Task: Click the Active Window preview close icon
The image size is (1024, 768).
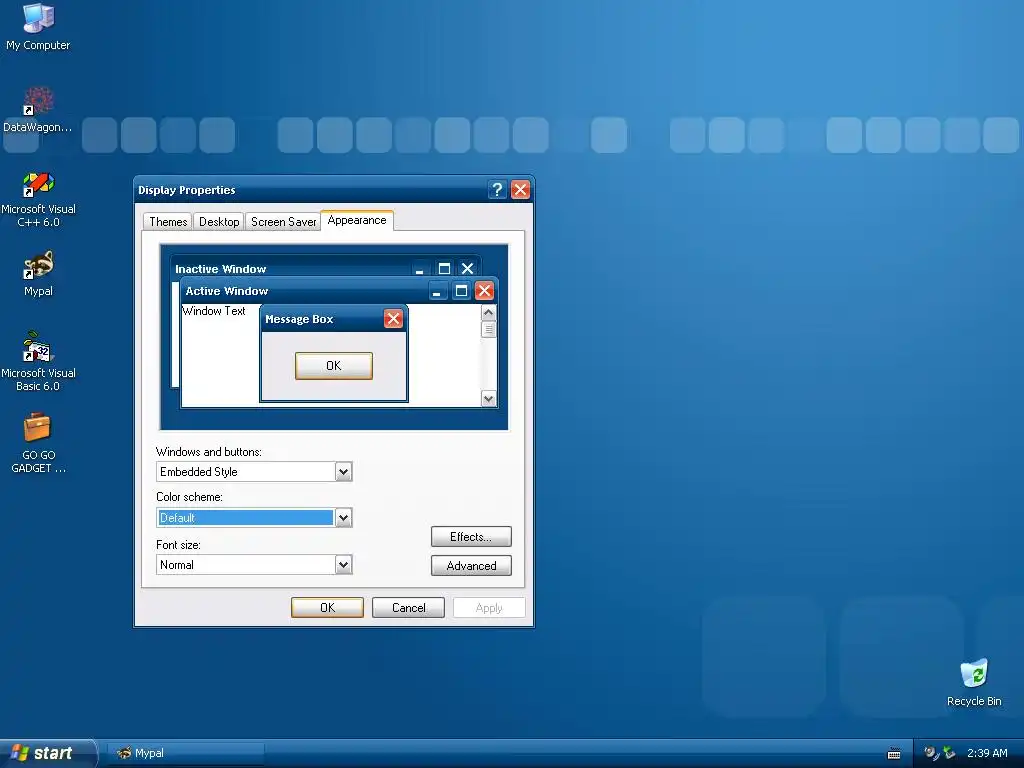Action: pos(484,291)
